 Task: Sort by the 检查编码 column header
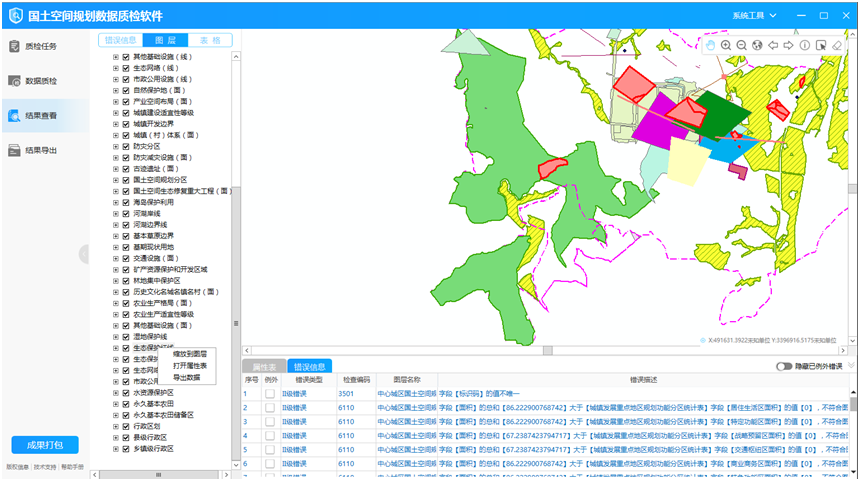(357, 380)
